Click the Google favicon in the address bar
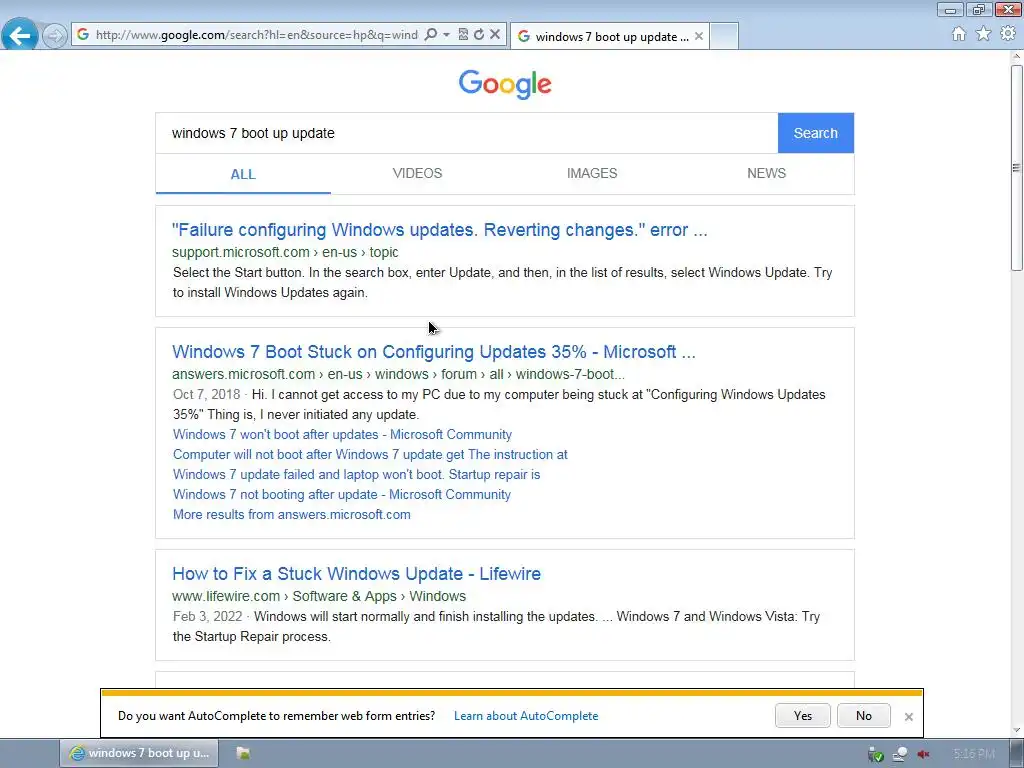Screen dimensions: 1024x768 click(x=83, y=35)
